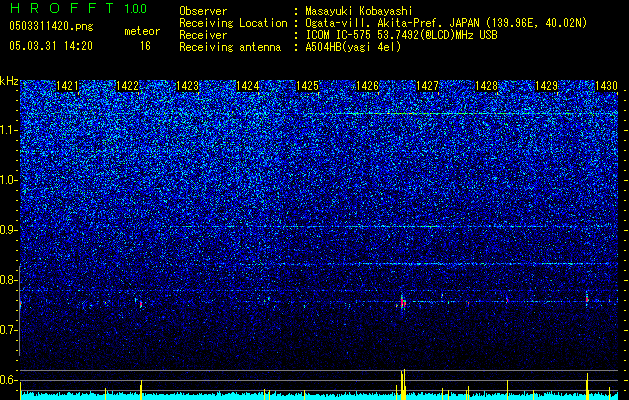
Task: Click the 1429 time marker
Action: pyautogui.click(x=547, y=85)
